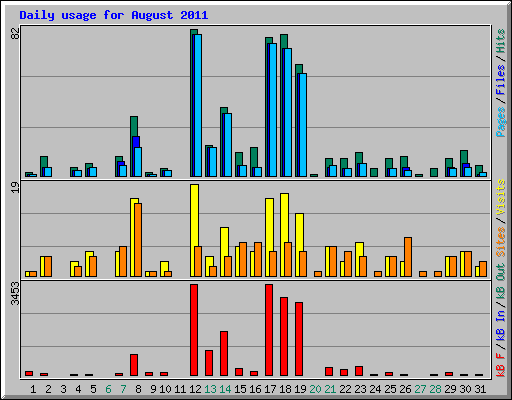The image size is (512, 400).
Task: Click day label 18 on axis
Action: click(285, 389)
